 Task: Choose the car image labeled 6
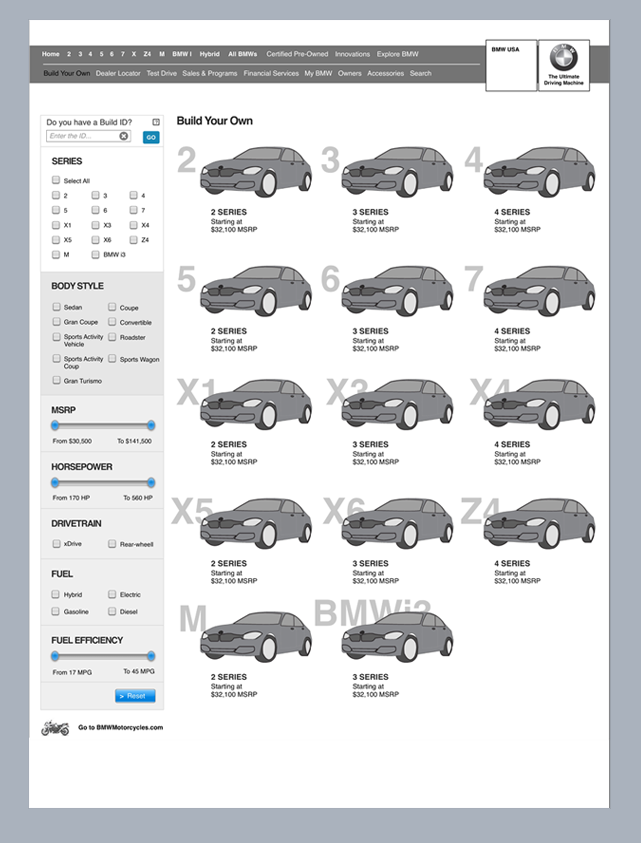click(397, 290)
